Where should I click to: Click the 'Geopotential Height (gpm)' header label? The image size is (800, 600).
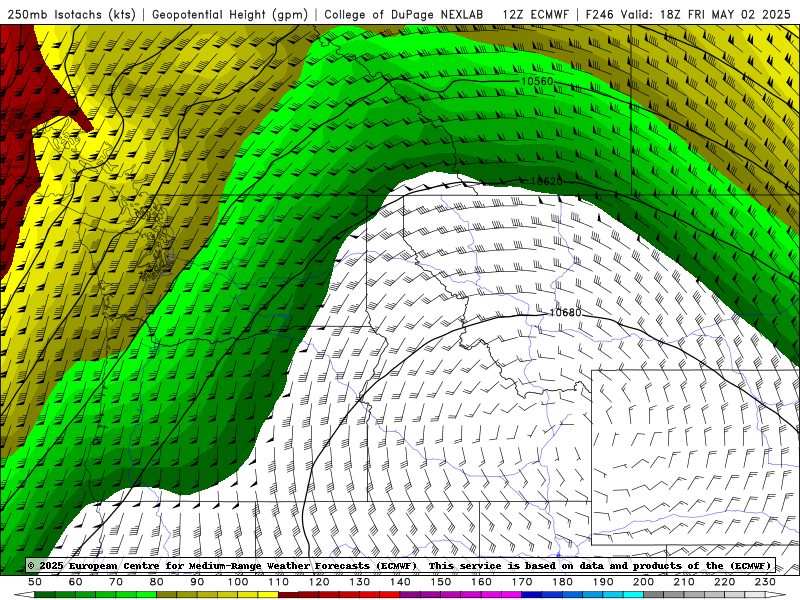pyautogui.click(x=230, y=14)
